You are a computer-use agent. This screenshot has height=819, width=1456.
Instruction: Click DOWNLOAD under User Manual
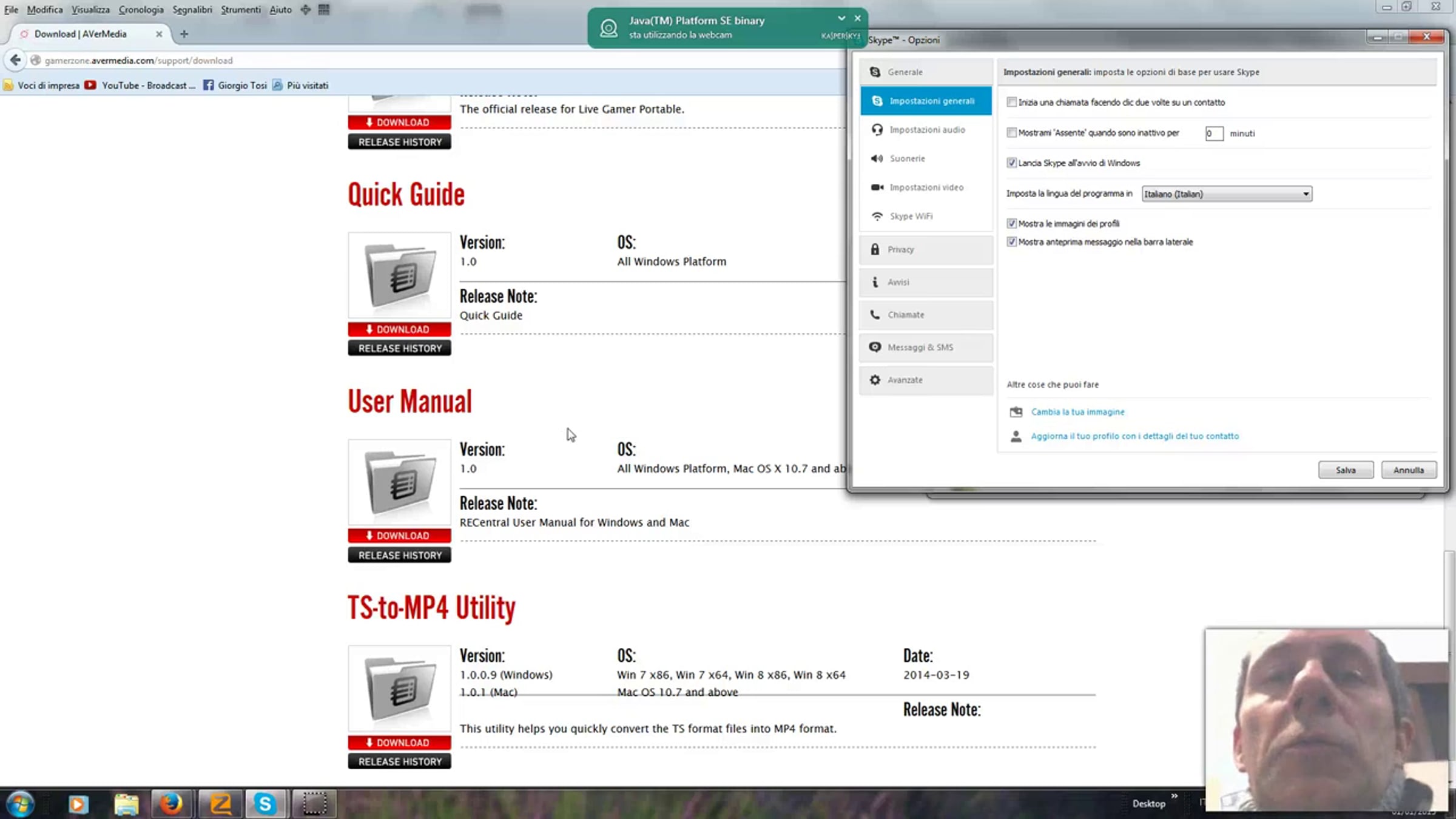pyautogui.click(x=399, y=536)
